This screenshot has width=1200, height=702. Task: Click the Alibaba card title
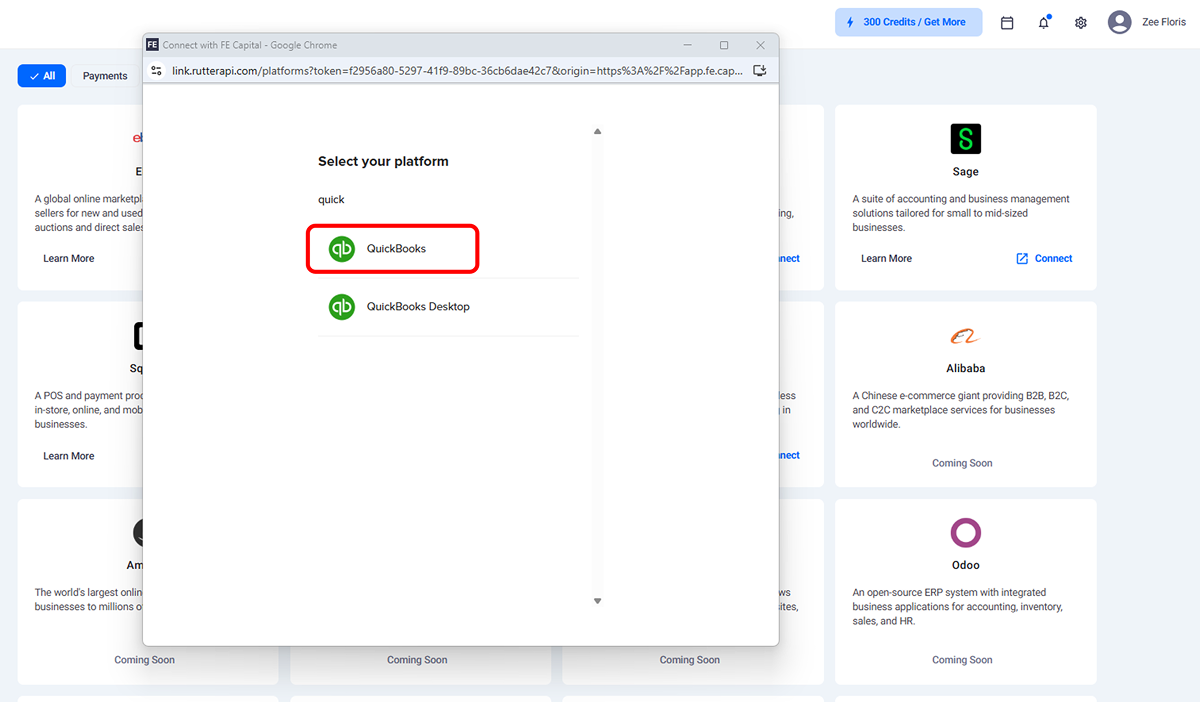[x=966, y=369]
